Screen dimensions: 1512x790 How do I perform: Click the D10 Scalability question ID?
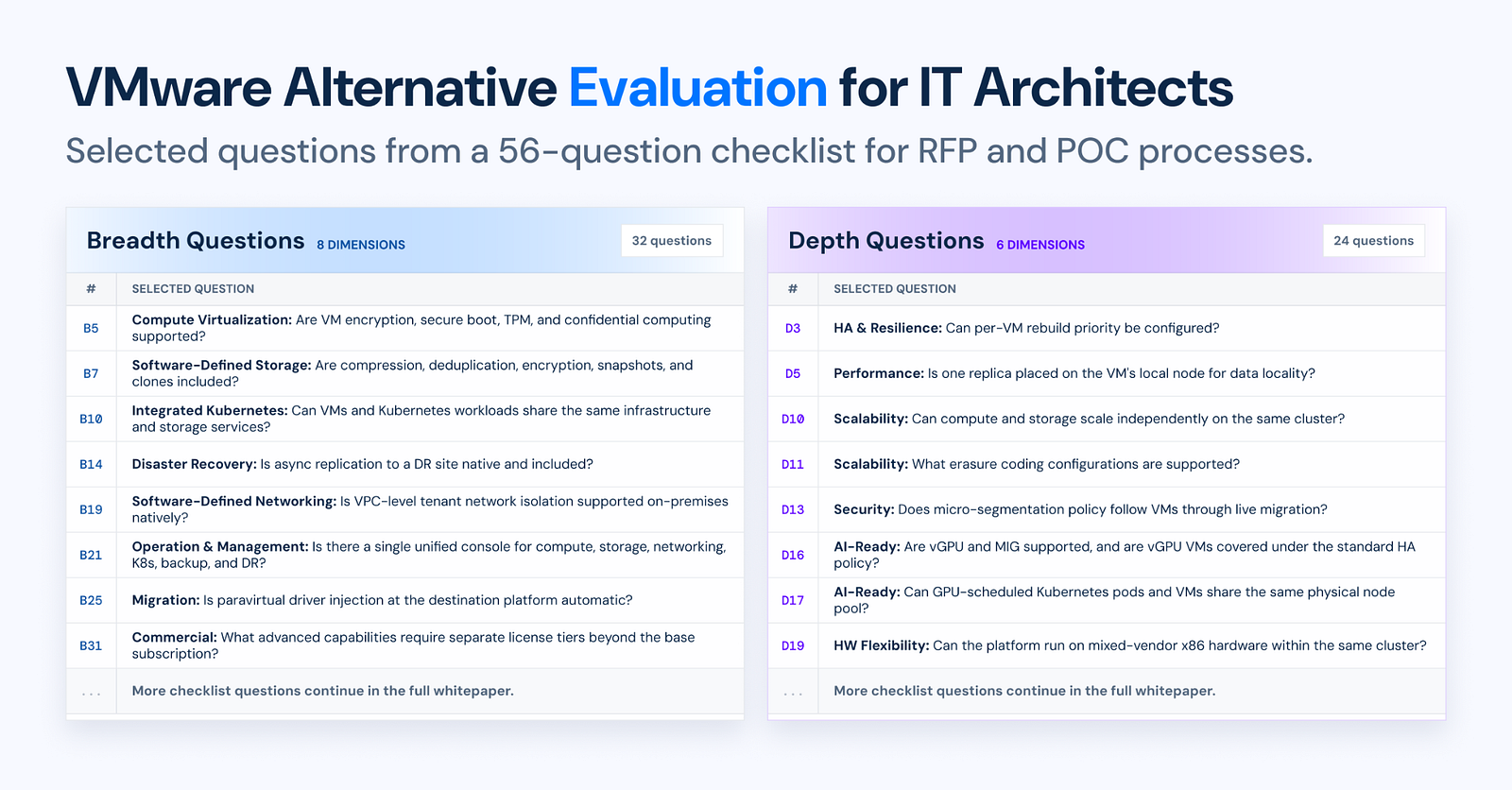793,419
